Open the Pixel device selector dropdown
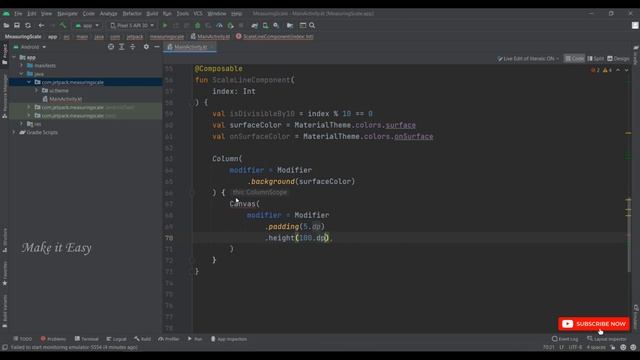640x360 pixels. coord(132,25)
